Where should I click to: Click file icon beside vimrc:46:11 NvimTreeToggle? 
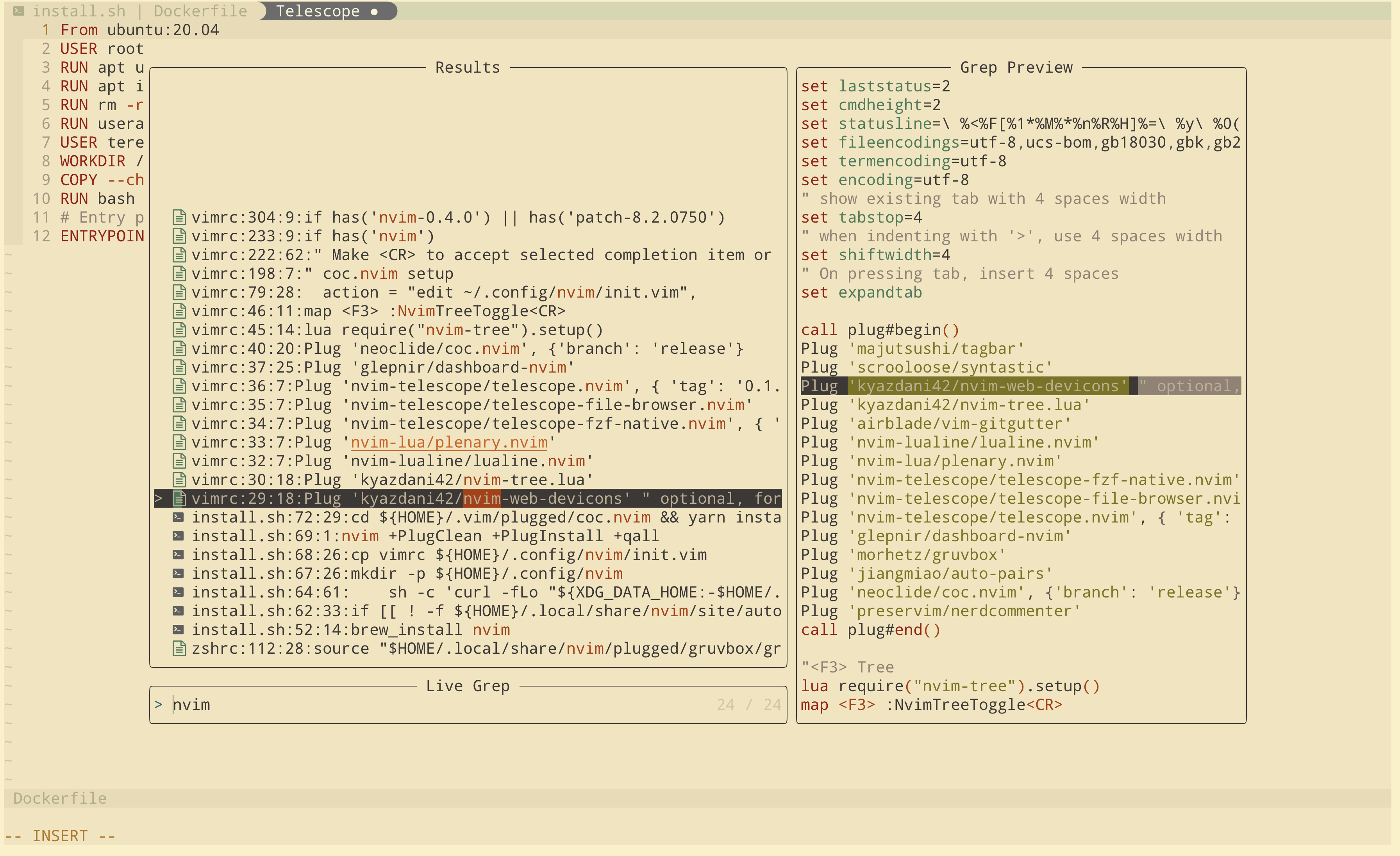coord(179,311)
